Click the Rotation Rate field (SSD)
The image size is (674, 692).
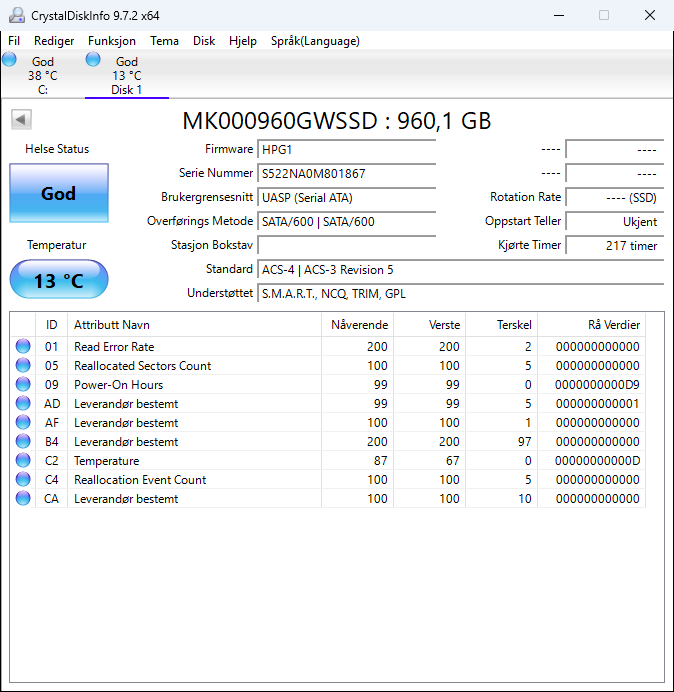click(x=614, y=197)
